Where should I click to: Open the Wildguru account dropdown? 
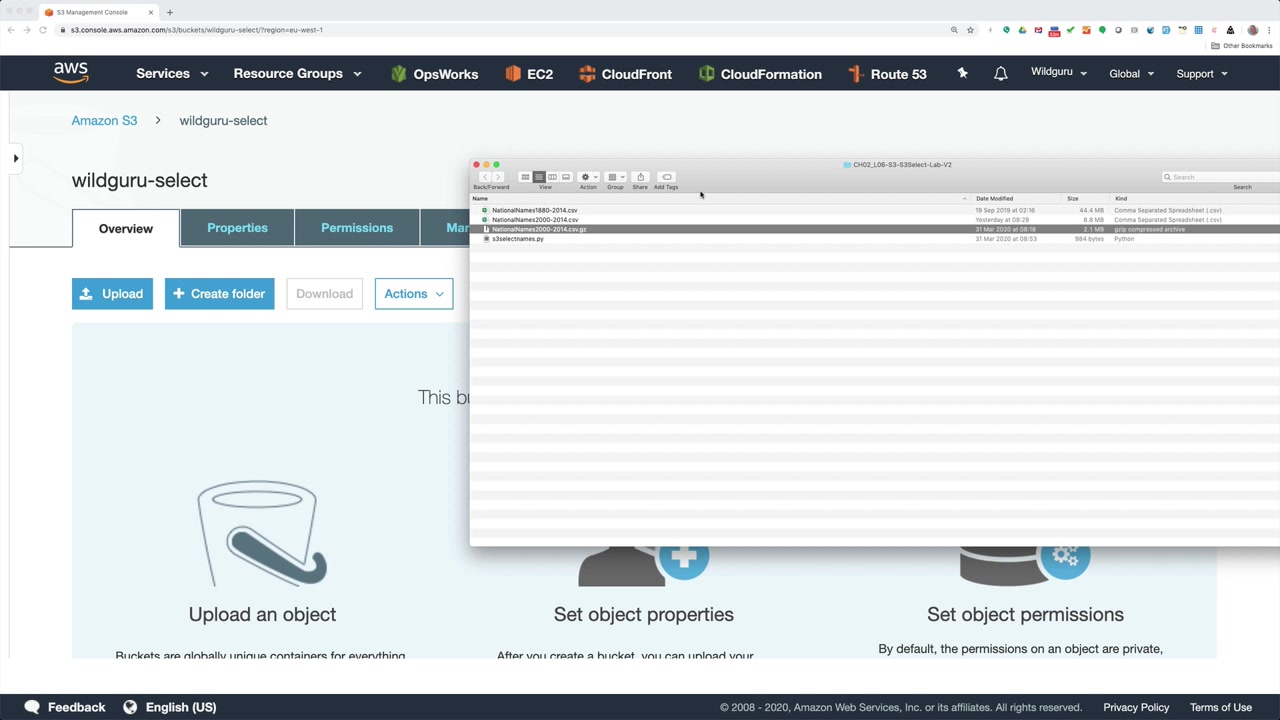[x=1059, y=73]
